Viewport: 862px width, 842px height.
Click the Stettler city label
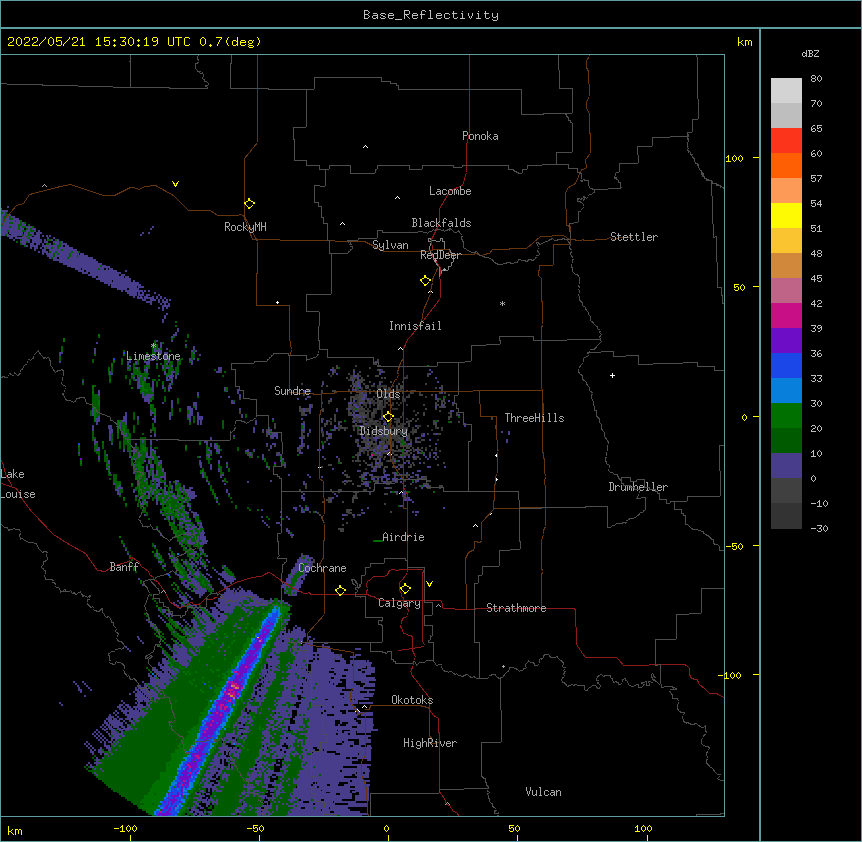634,237
